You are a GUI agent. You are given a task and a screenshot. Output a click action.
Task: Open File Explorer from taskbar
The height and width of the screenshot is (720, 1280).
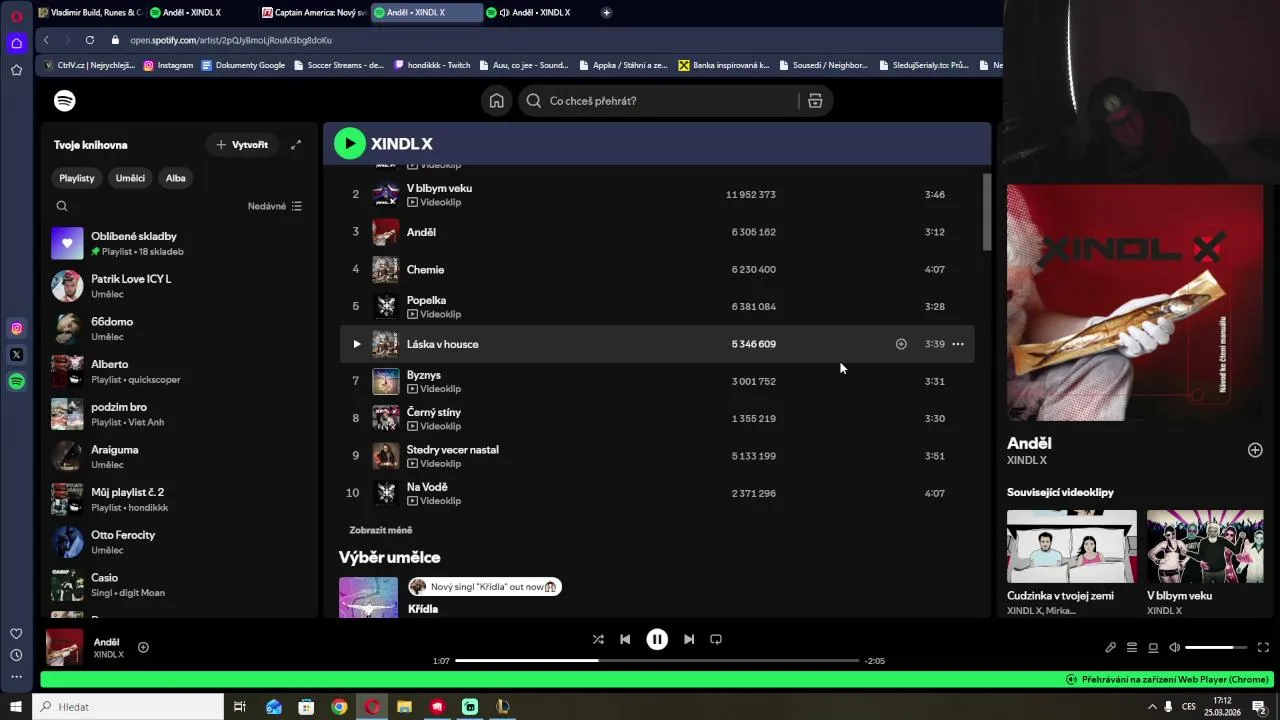[x=404, y=707]
